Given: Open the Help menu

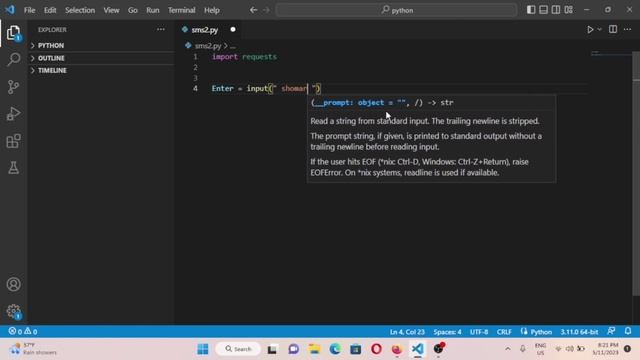Looking at the screenshot, I should [x=212, y=10].
